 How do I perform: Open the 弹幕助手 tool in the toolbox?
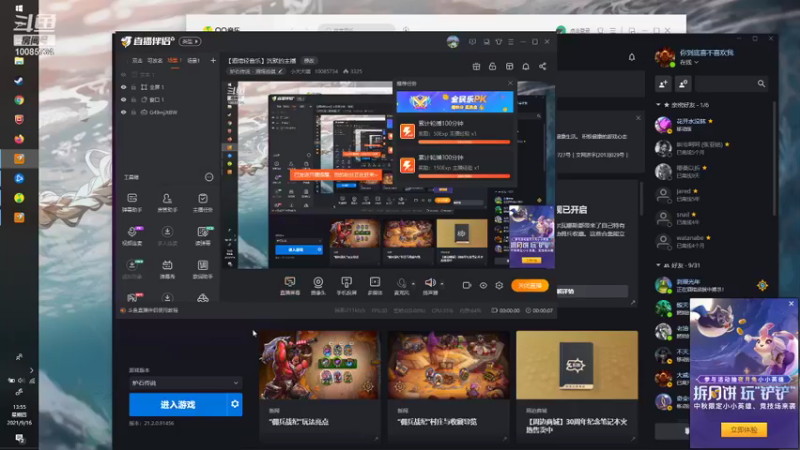click(132, 202)
